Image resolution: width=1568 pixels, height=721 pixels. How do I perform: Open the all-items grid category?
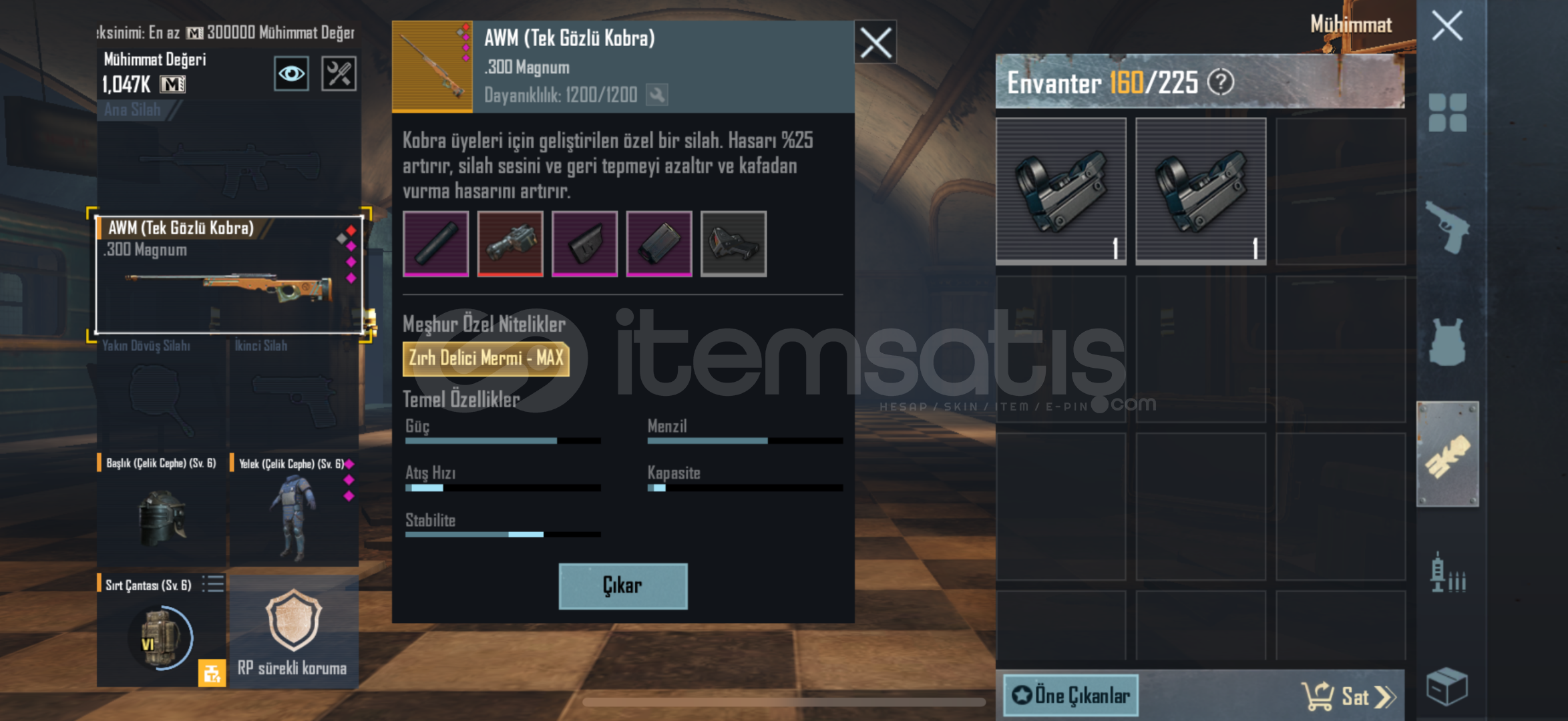click(x=1448, y=112)
